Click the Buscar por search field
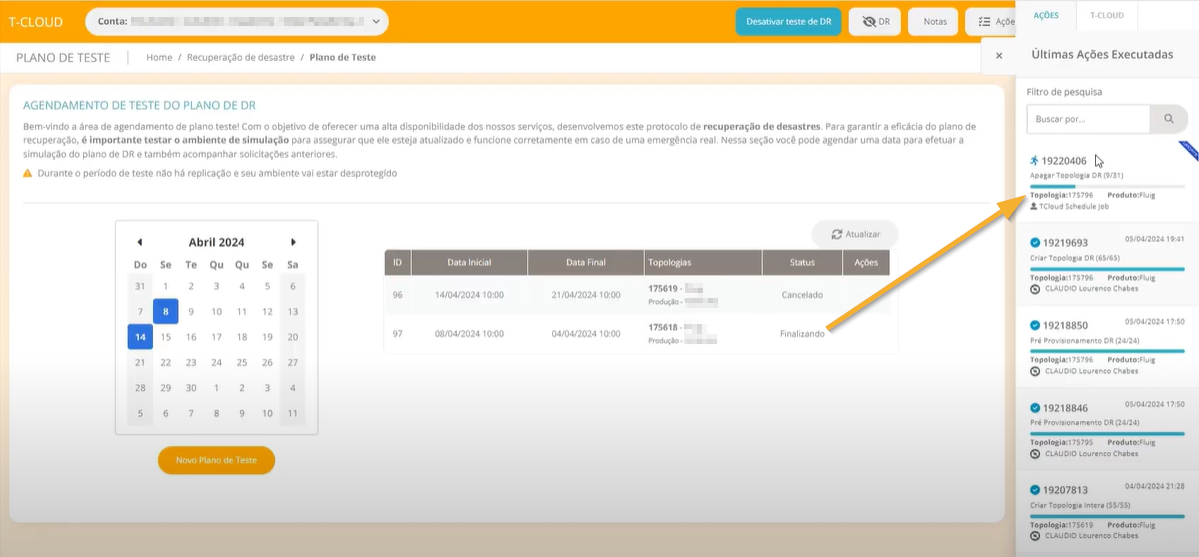Viewport: 1199px width, 557px height. click(x=1088, y=119)
